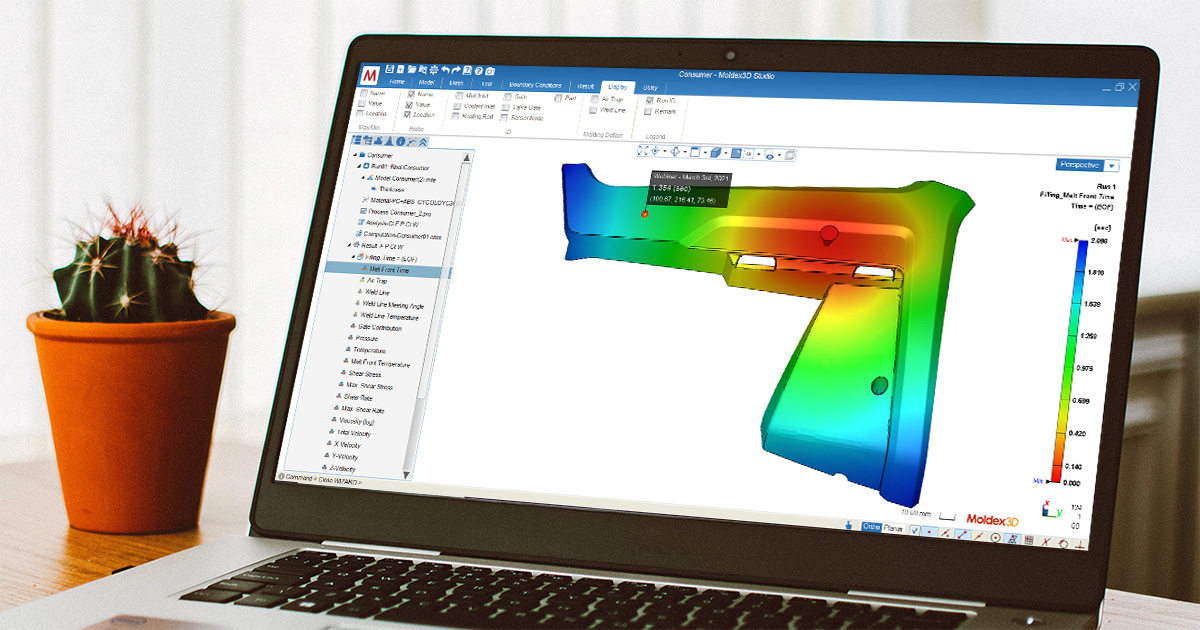Switch to the Utility ribbon tab
The width and height of the screenshot is (1200, 630).
[x=650, y=88]
